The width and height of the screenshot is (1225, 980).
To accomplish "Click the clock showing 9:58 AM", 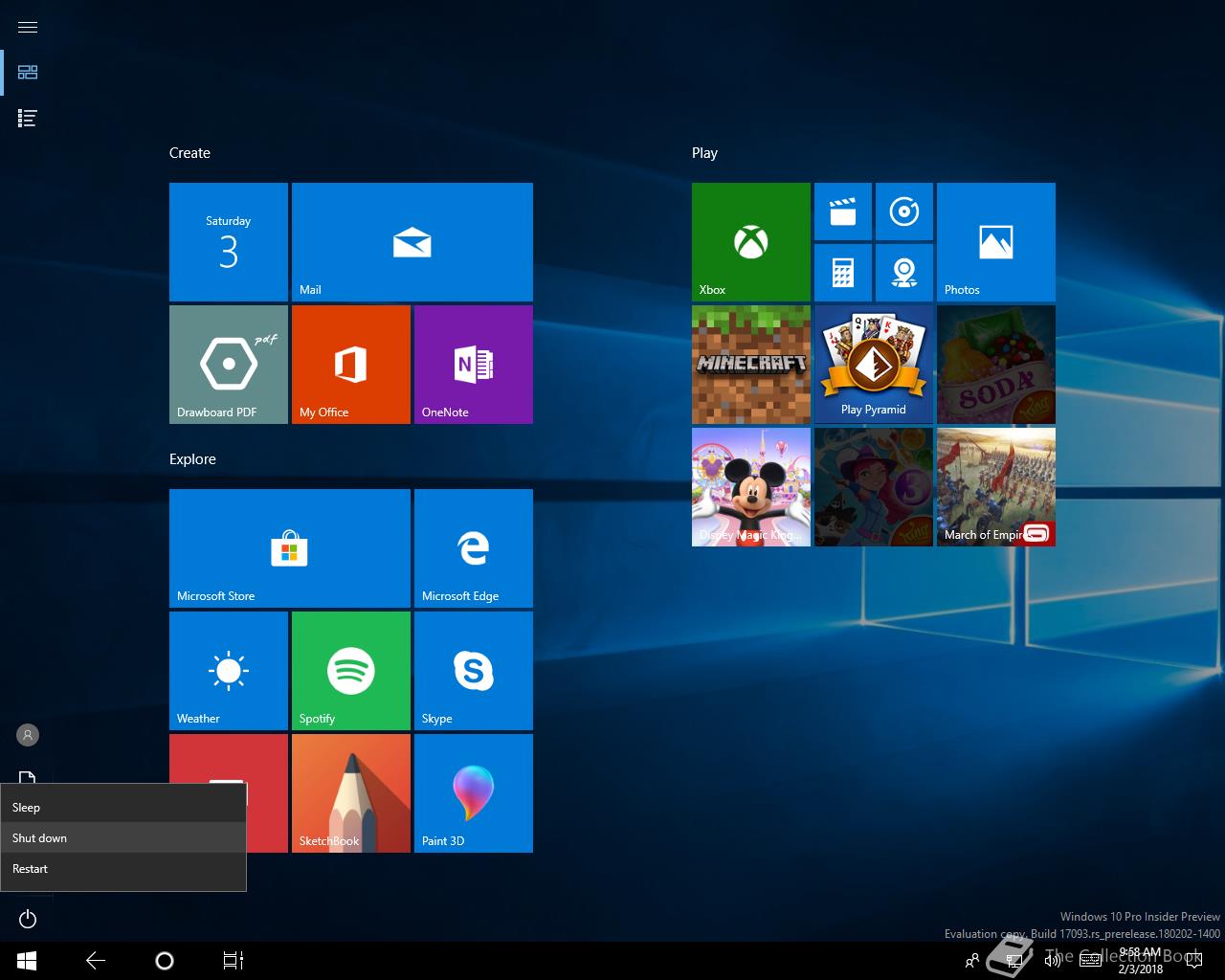I will point(1140,961).
